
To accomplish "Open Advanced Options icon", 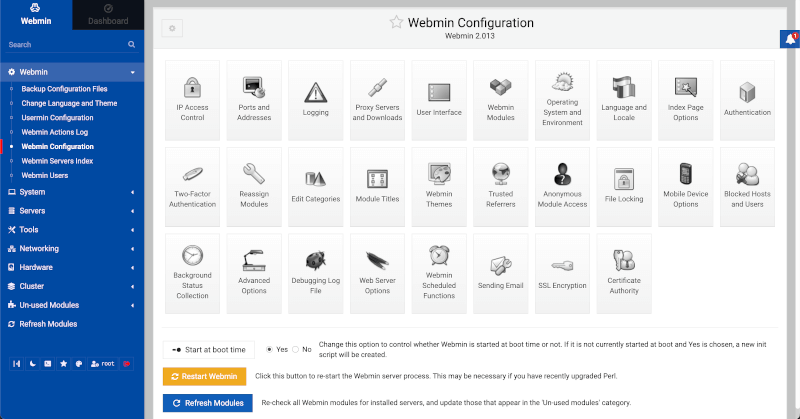I will (x=254, y=274).
